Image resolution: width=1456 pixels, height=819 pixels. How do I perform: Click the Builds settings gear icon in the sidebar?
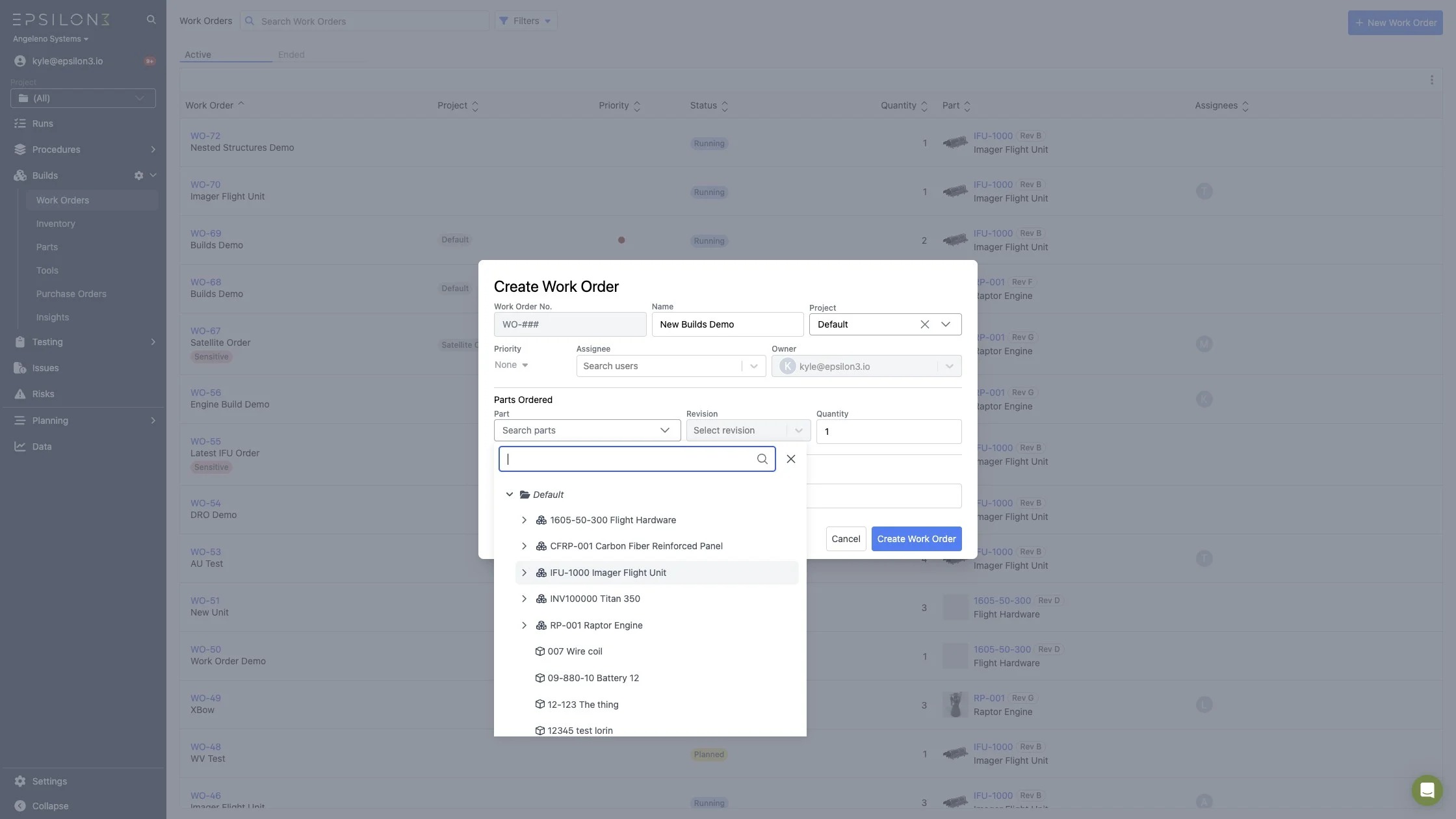click(x=138, y=175)
